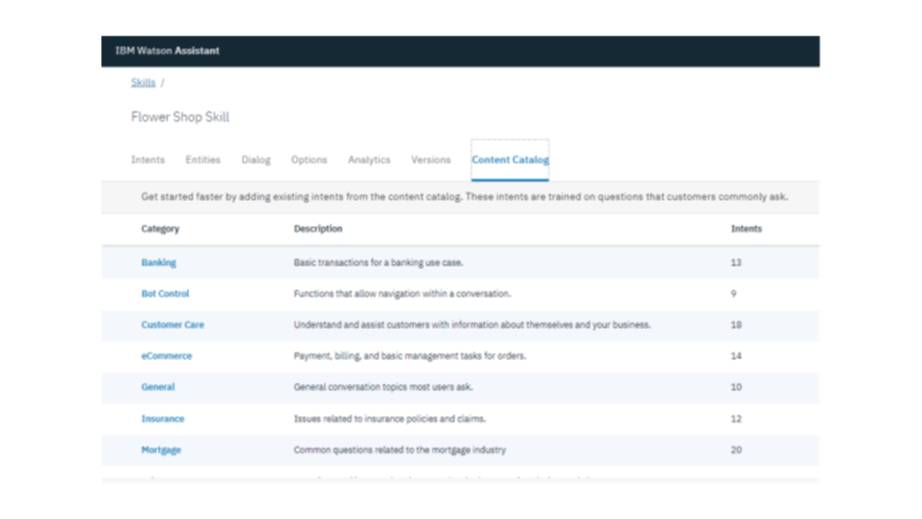Open the Versions tab
Viewport: 922px width, 519px height.
pos(431,160)
